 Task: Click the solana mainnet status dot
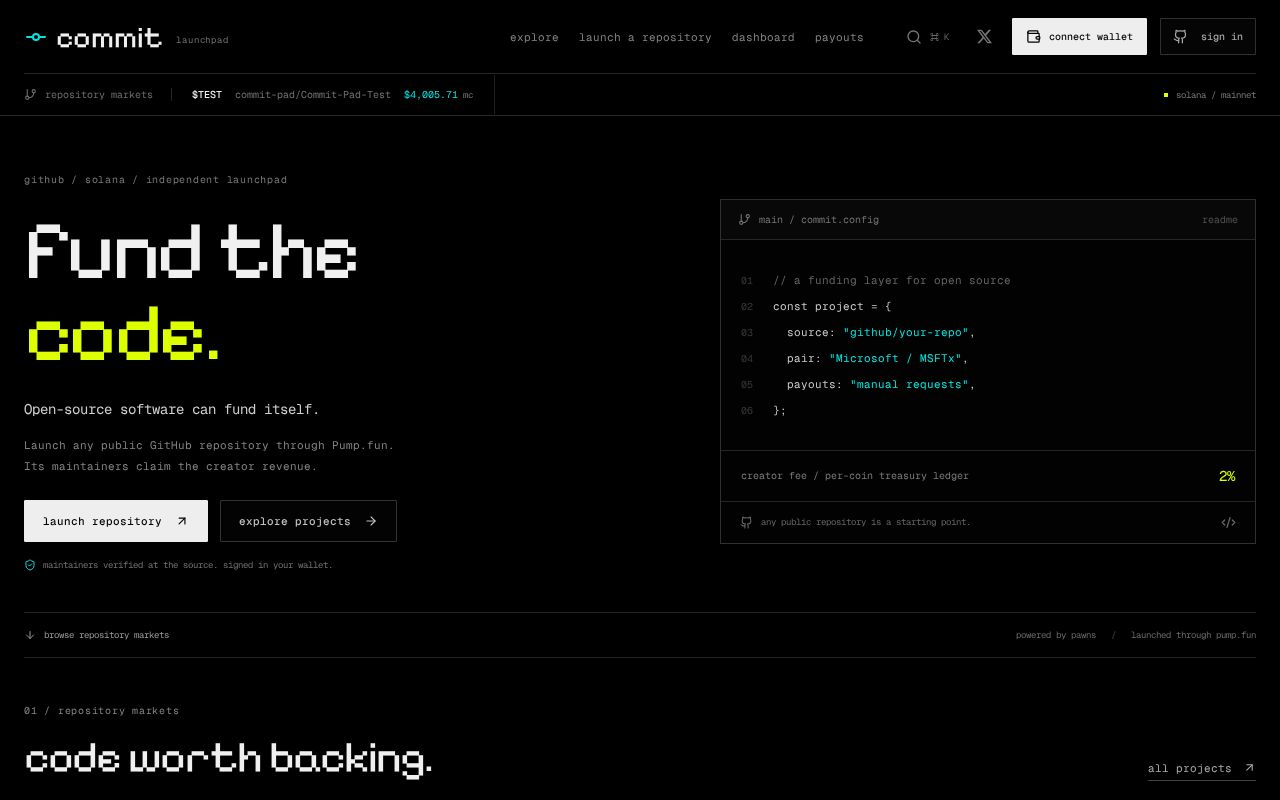coord(1165,95)
